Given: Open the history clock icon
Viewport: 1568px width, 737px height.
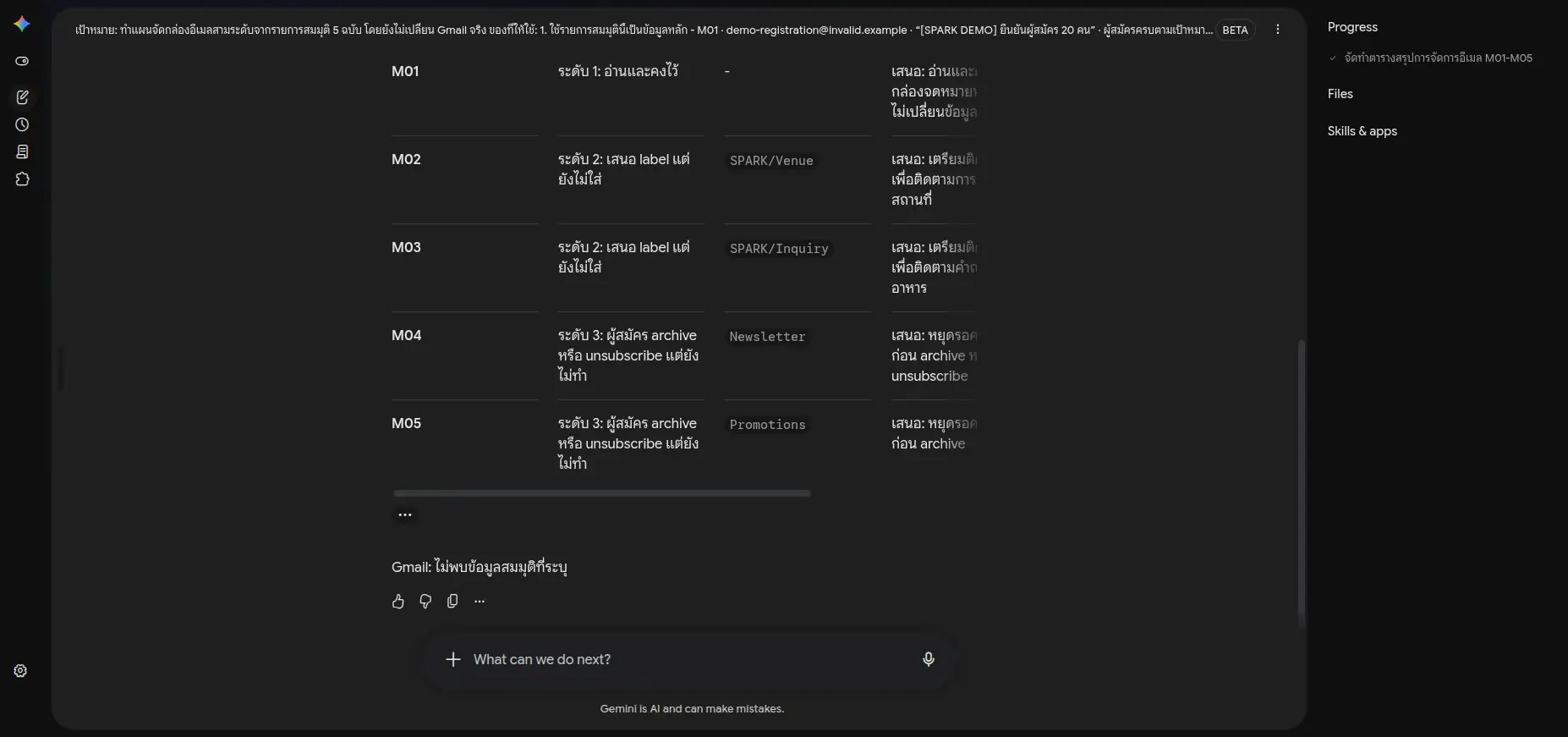Looking at the screenshot, I should pyautogui.click(x=22, y=124).
